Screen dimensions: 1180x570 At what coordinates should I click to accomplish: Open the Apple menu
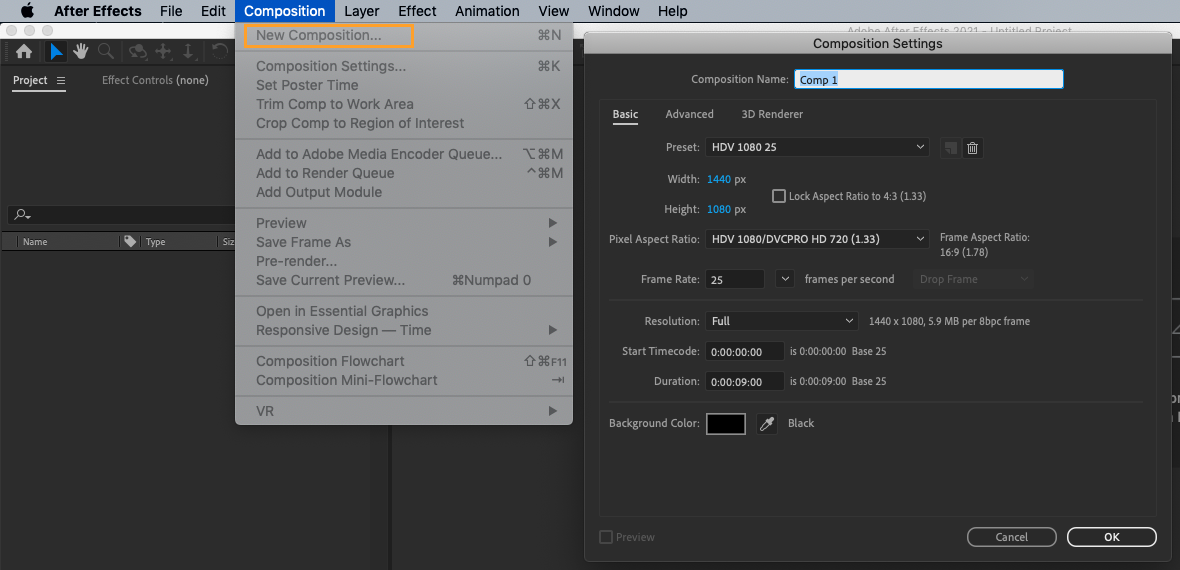[27, 11]
